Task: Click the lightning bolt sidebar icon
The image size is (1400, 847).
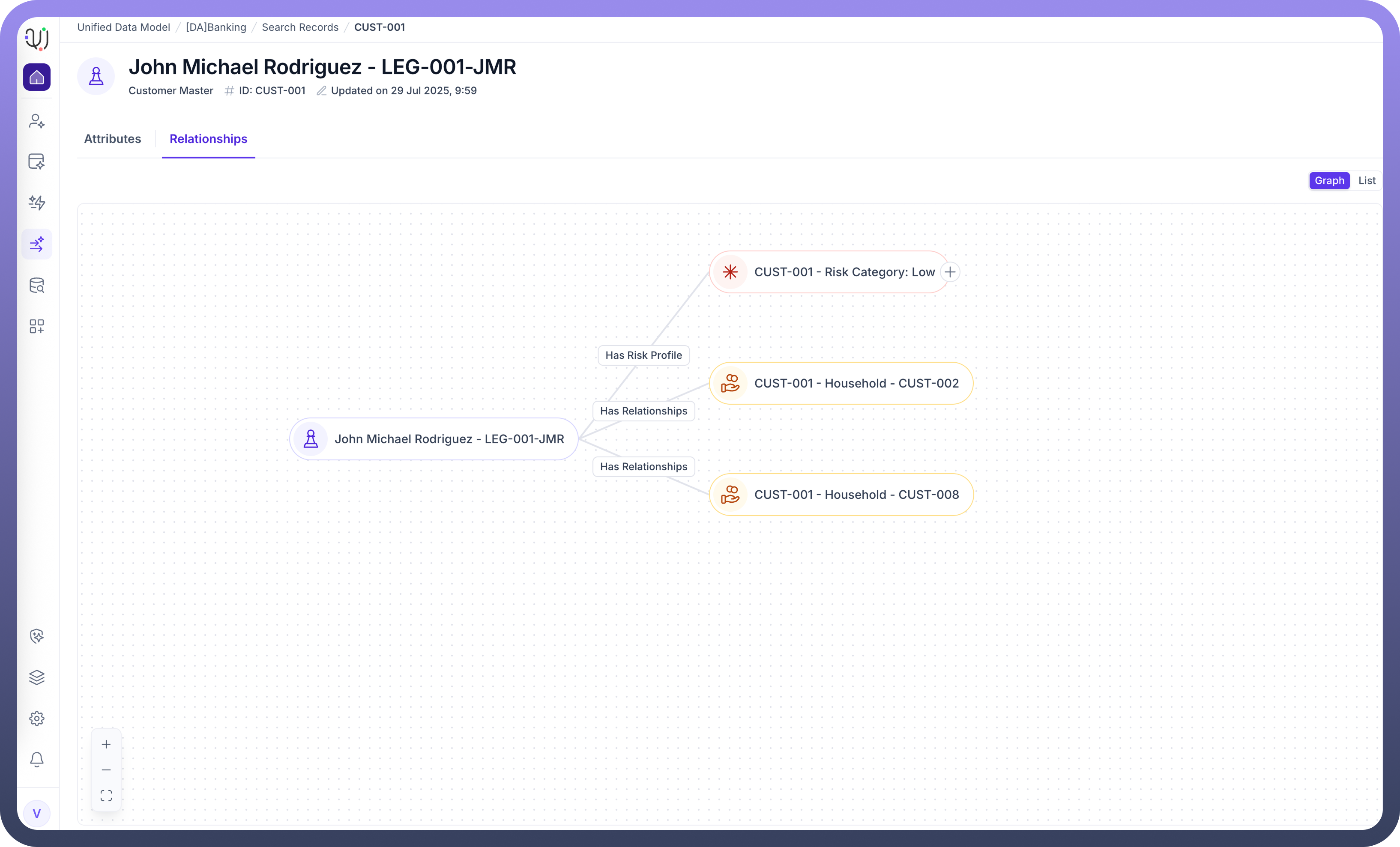Action: pos(37,203)
